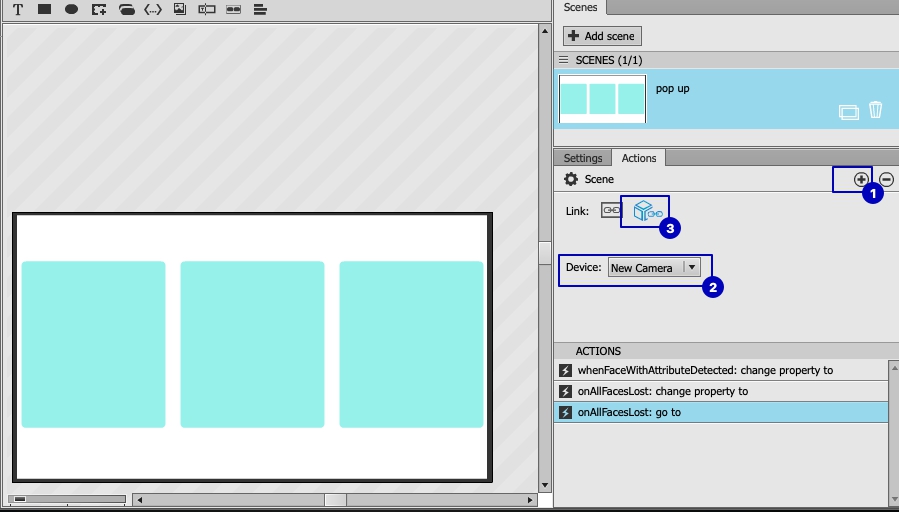
Task: Select the whenFaceWithAttributeDetected action row
Action: [721, 370]
